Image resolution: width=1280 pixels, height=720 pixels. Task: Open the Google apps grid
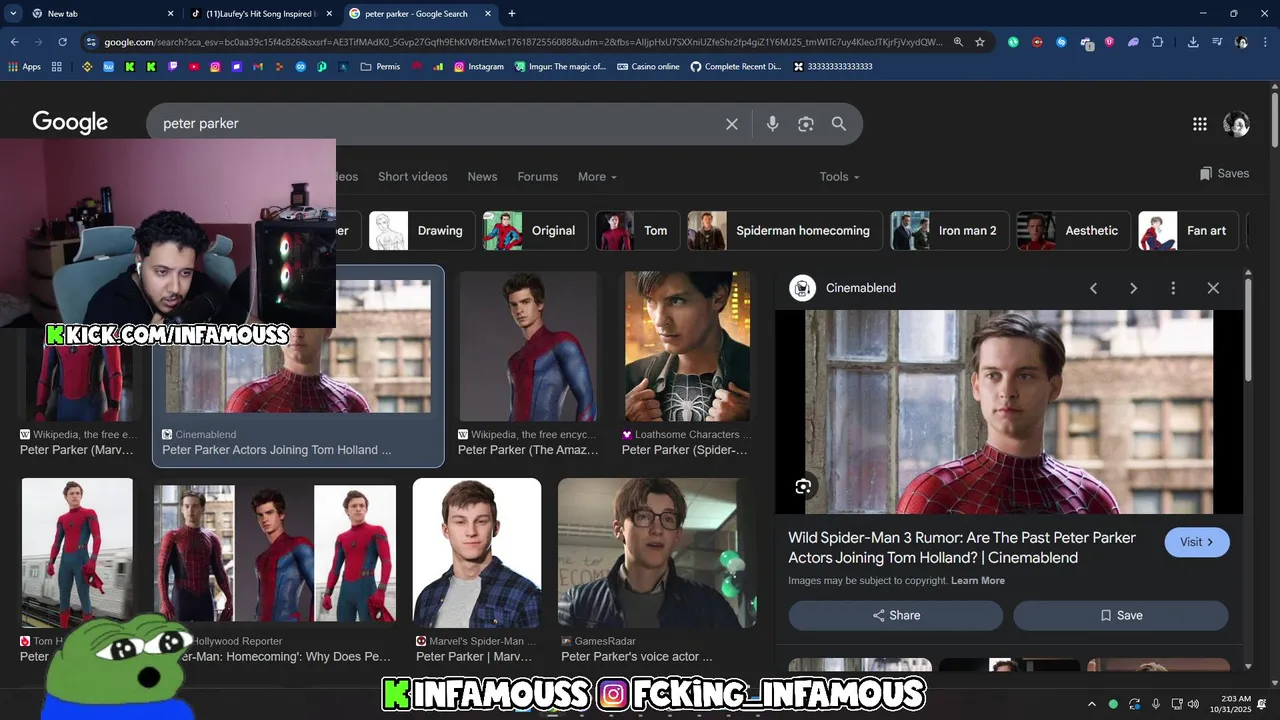point(1200,124)
